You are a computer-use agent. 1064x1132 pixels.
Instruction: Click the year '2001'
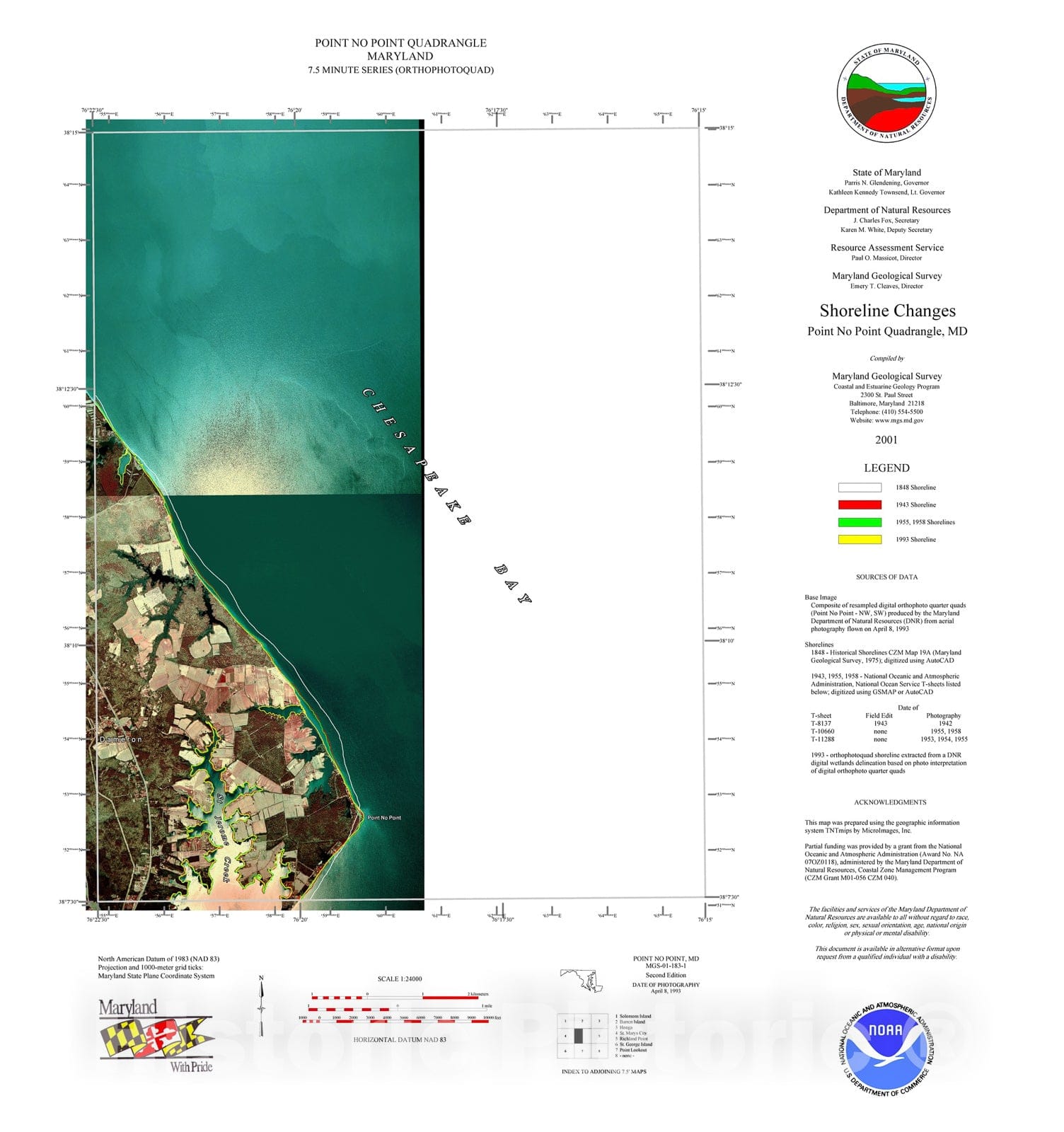pos(886,440)
